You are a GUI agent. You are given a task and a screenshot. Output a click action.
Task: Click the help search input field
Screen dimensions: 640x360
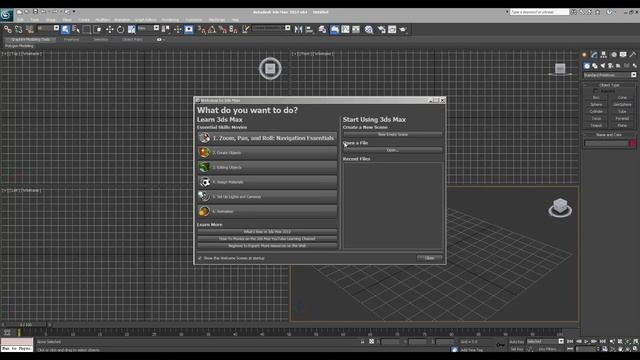point(539,12)
